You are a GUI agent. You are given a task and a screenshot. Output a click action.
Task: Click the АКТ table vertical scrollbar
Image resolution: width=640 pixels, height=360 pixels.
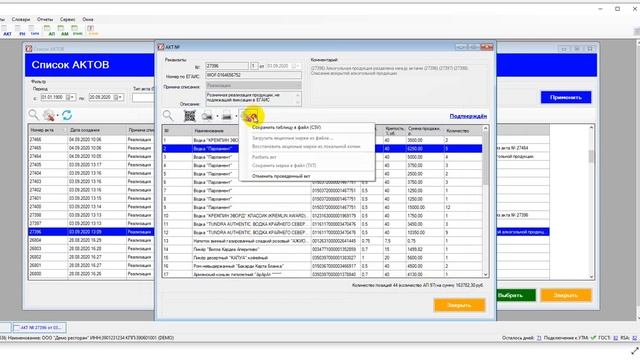(485, 202)
